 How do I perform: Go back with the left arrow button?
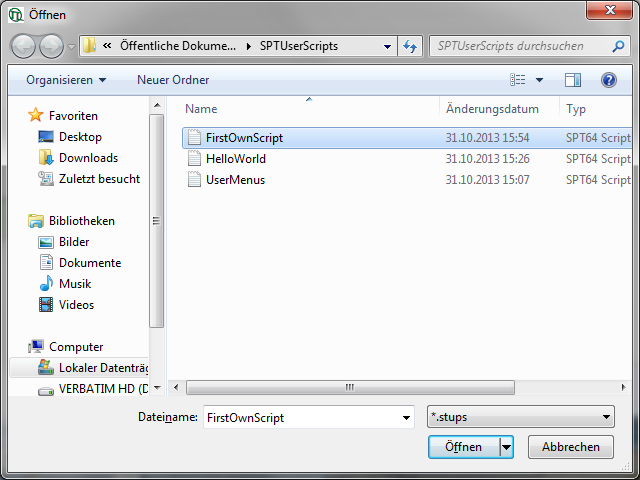coord(24,46)
